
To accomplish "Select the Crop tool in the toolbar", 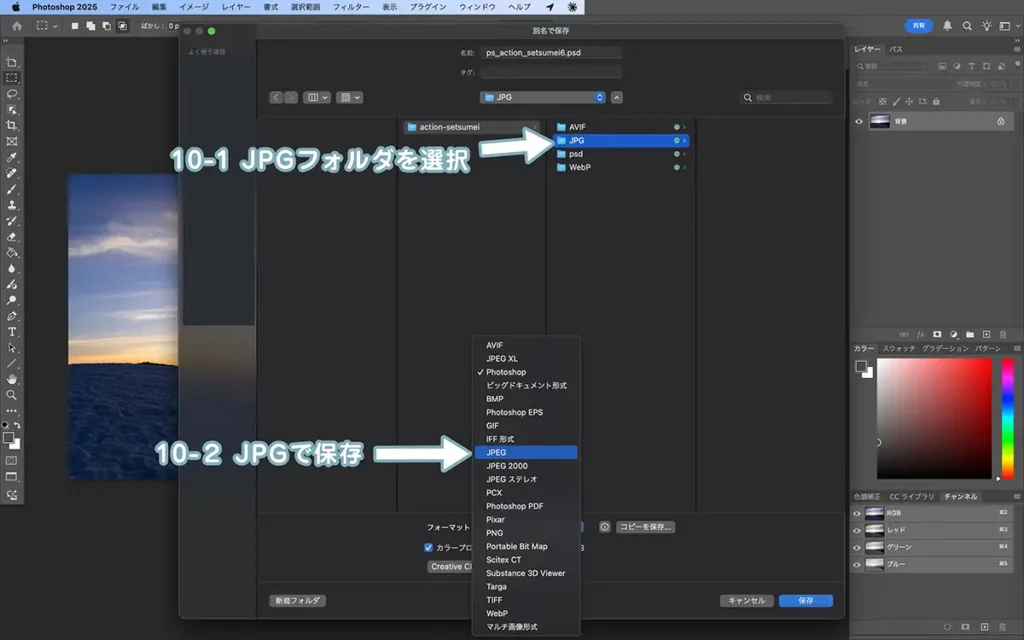I will coord(12,125).
